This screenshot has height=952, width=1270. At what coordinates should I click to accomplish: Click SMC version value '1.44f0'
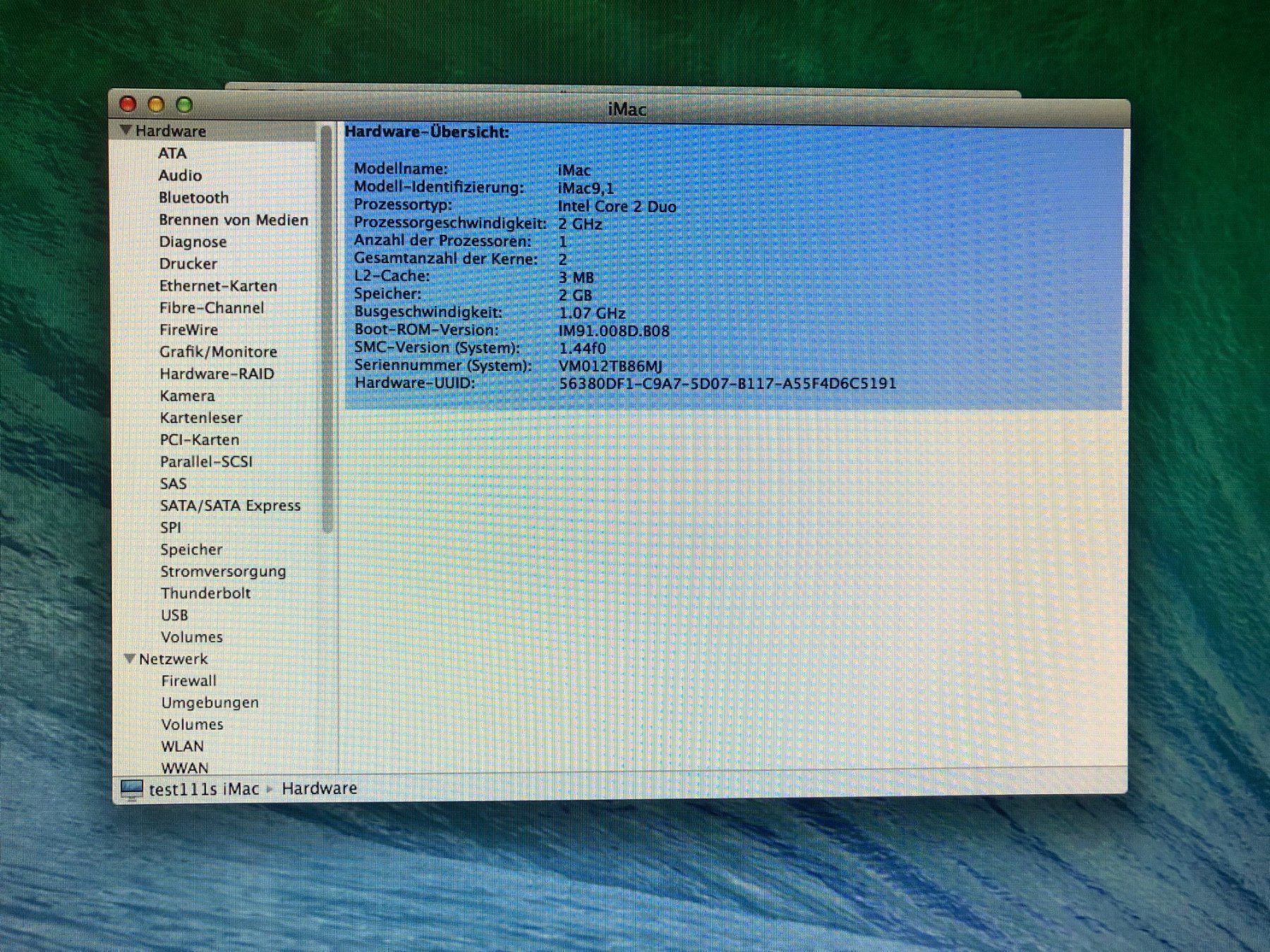click(582, 348)
